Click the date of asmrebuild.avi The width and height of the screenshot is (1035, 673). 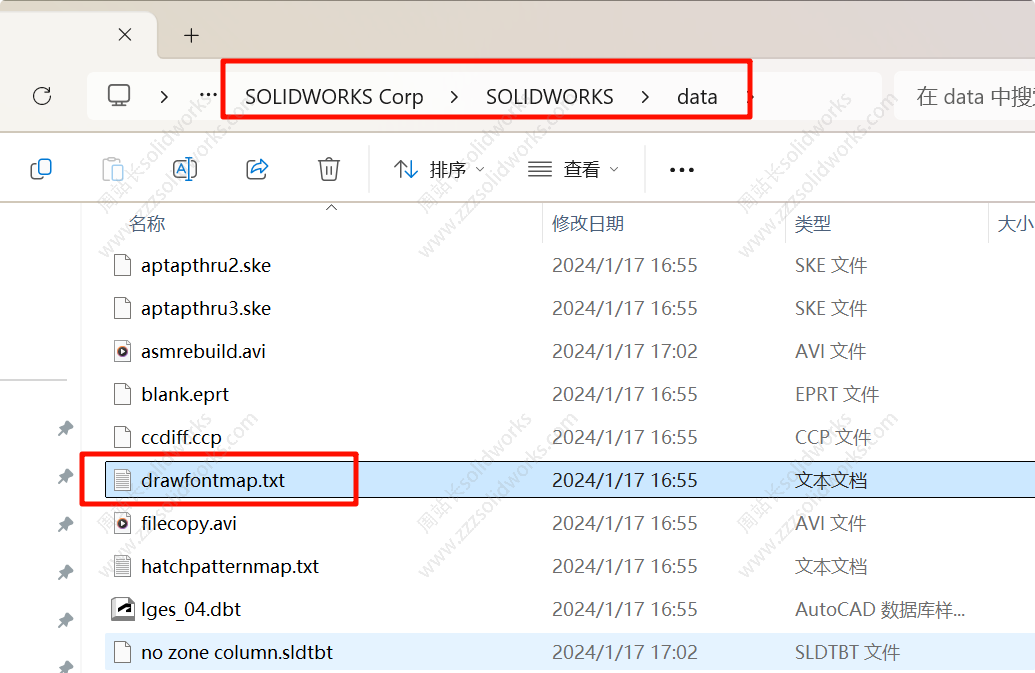click(624, 351)
